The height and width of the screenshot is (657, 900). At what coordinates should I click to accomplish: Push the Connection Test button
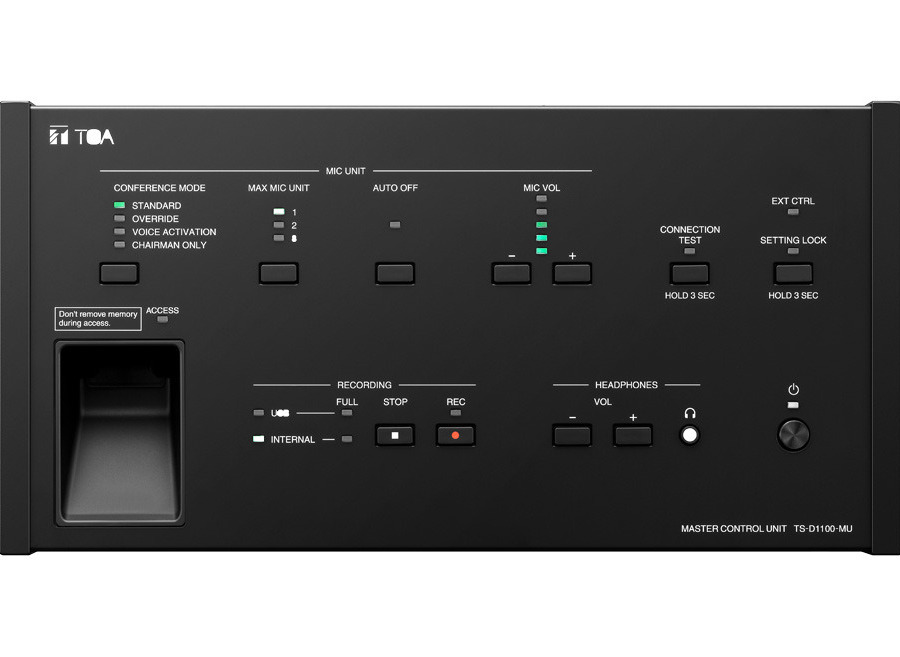(x=690, y=273)
